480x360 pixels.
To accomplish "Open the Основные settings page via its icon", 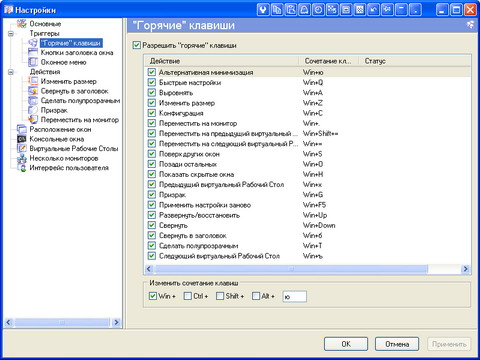I will (x=22, y=24).
